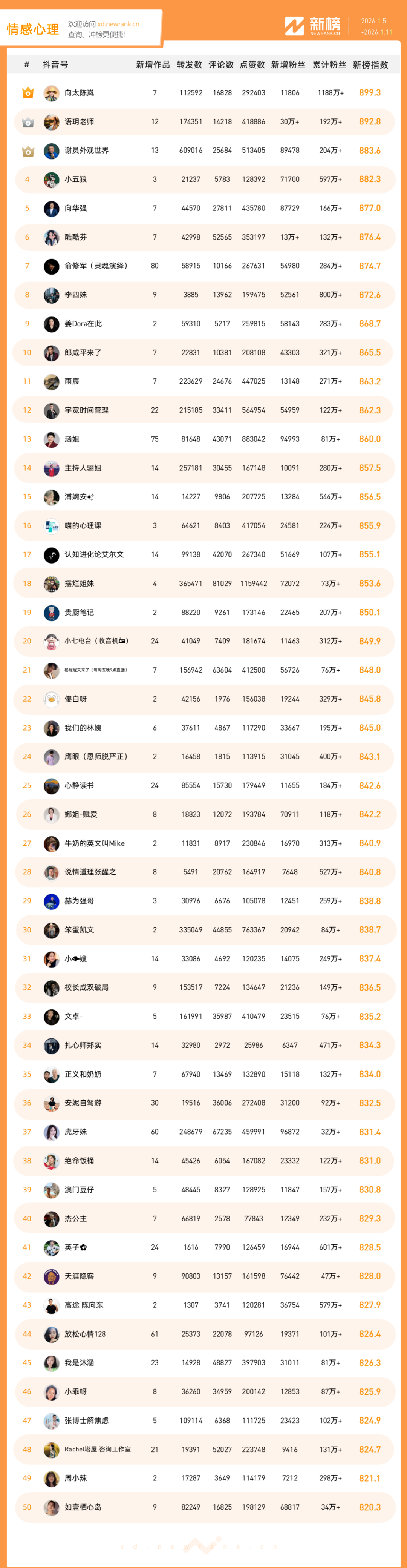Screen dimensions: 407x1568
Task: Click the Newrank logo in the header
Action: click(313, 26)
